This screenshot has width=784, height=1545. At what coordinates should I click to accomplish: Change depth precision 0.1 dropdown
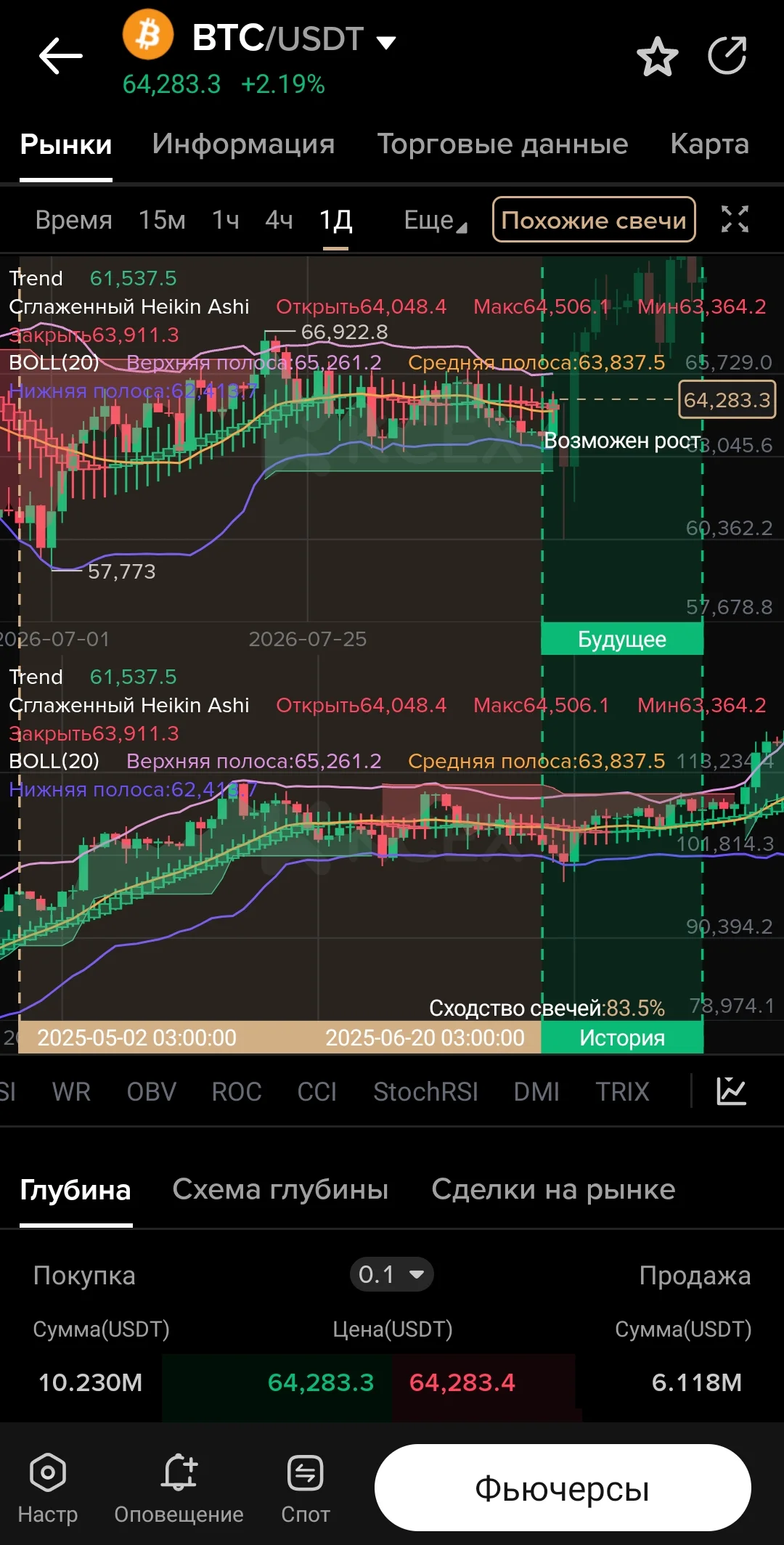391,1274
